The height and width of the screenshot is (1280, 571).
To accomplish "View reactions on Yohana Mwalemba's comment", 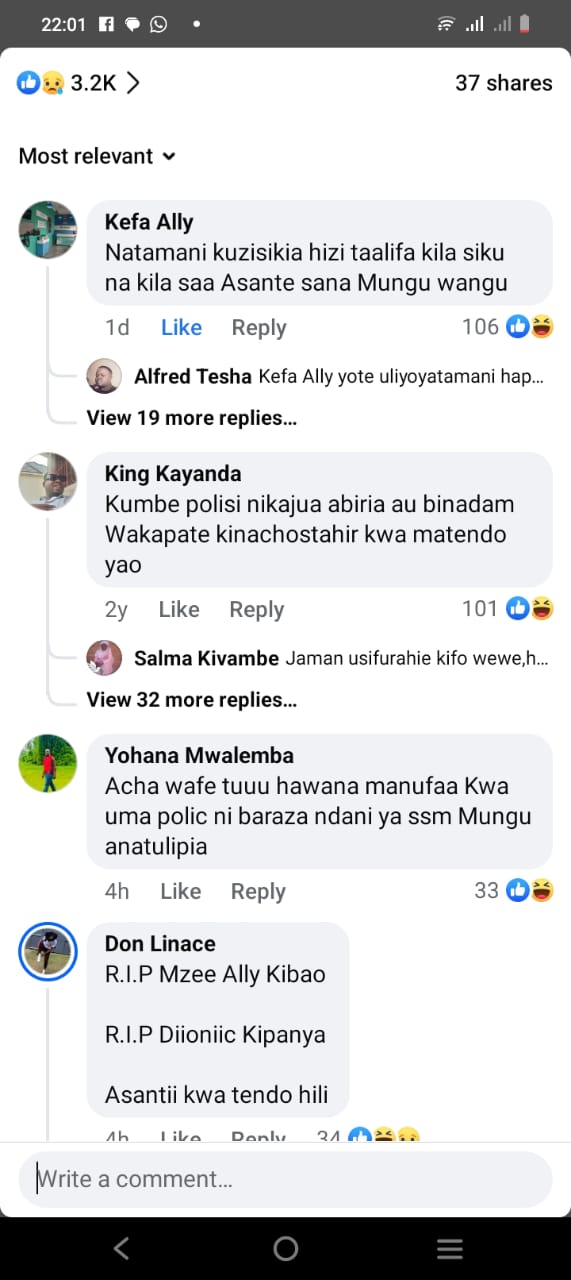I will 514,891.
